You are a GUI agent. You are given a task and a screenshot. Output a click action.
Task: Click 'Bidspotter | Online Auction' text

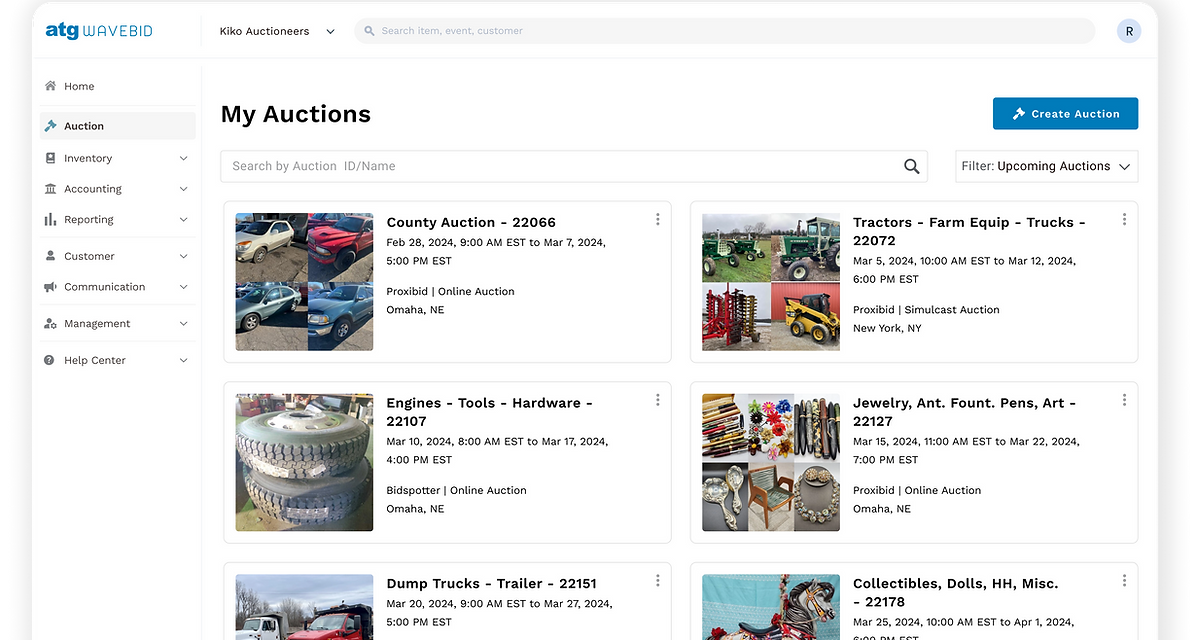click(457, 490)
